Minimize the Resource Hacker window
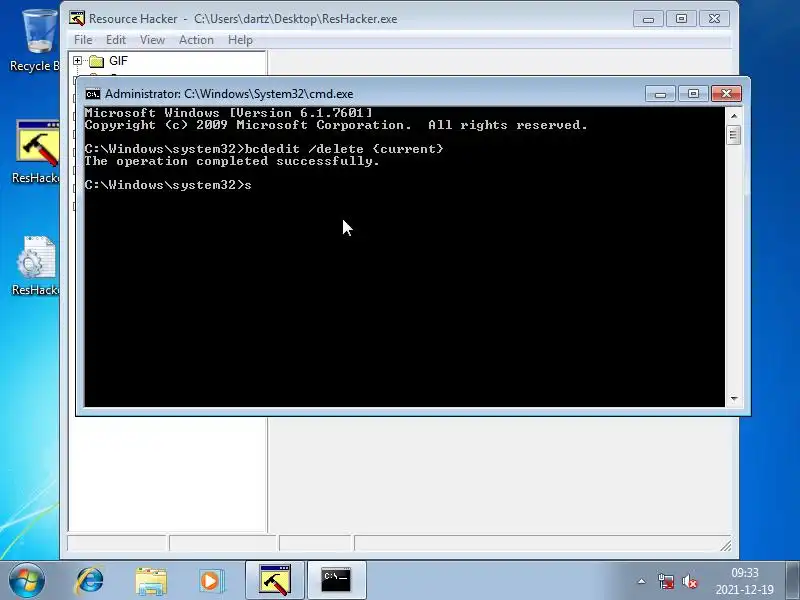The width and height of the screenshot is (800, 600). tap(648, 19)
